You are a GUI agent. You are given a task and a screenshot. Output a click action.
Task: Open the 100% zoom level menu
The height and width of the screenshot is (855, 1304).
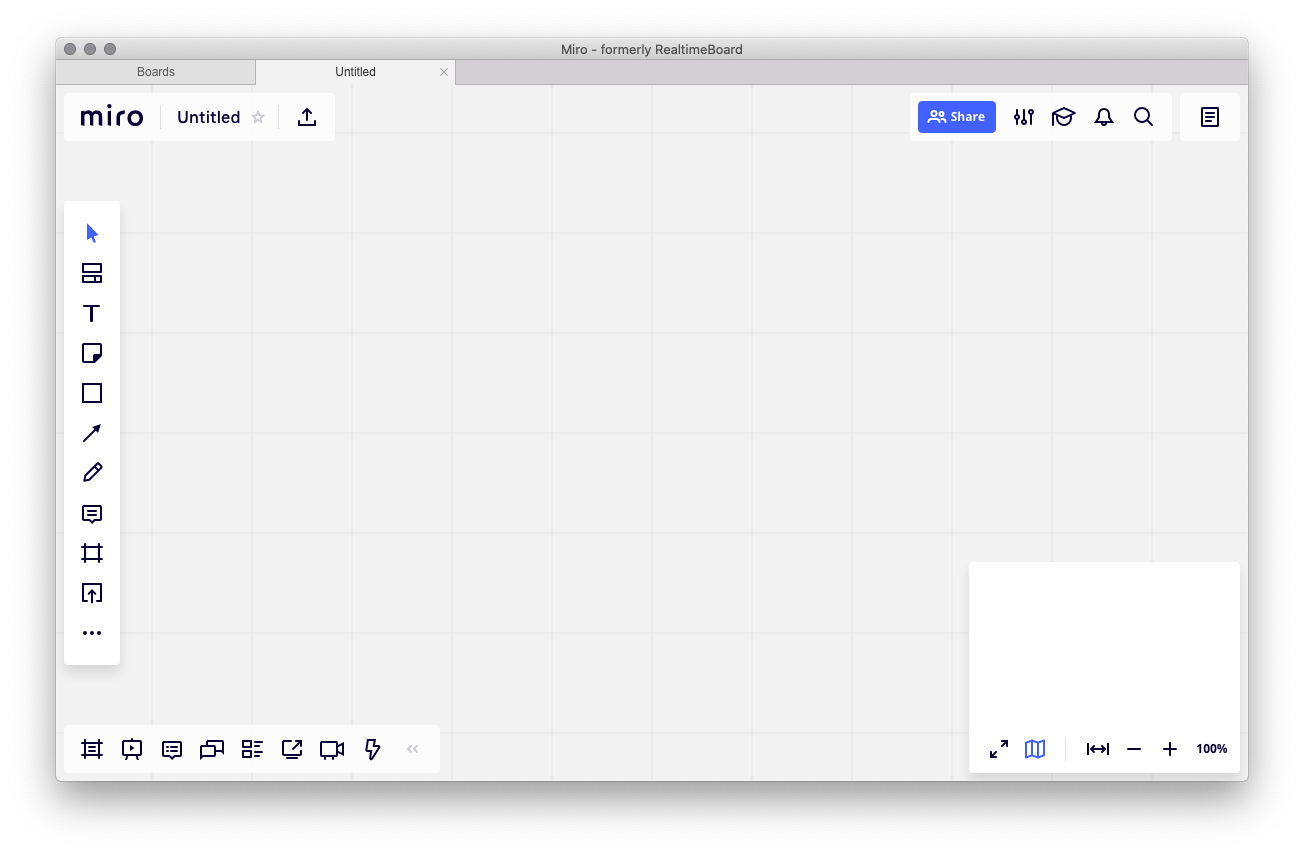tap(1211, 749)
